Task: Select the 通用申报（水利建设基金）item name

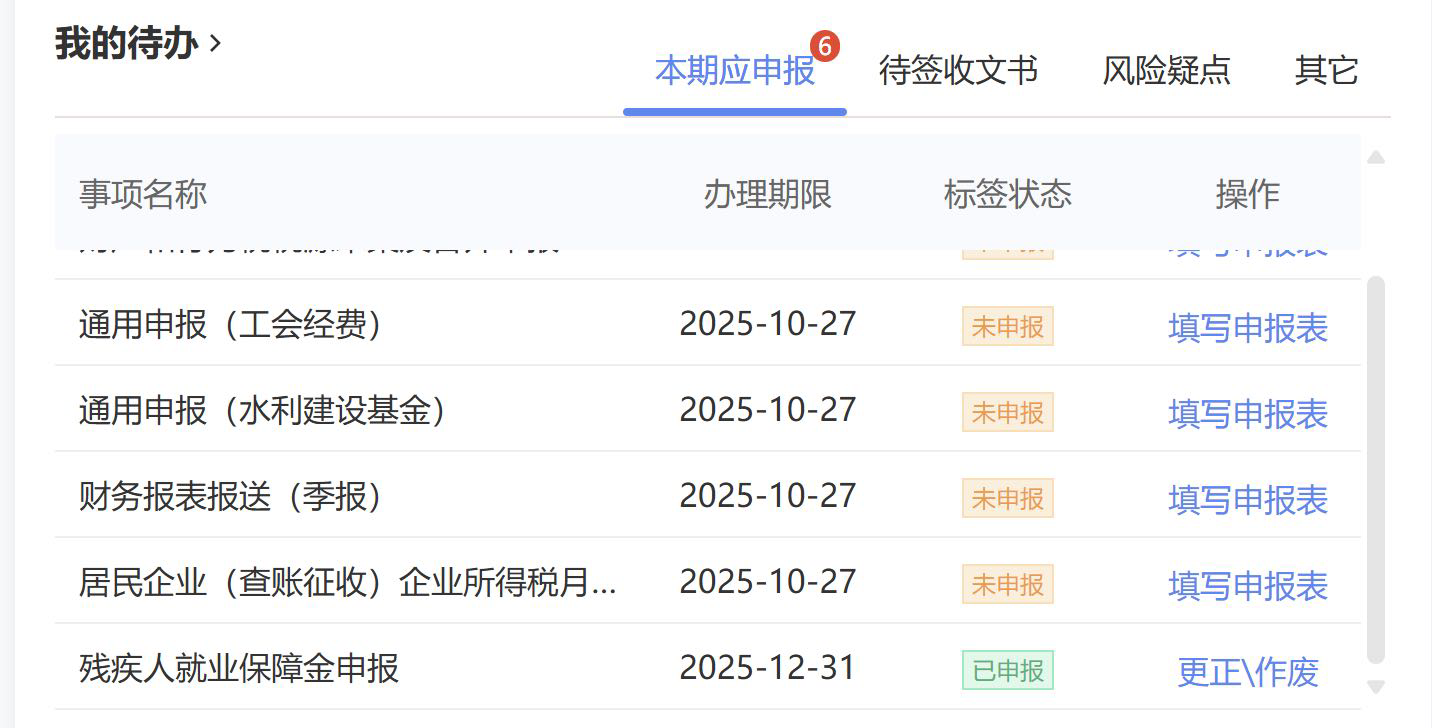Action: coord(262,411)
